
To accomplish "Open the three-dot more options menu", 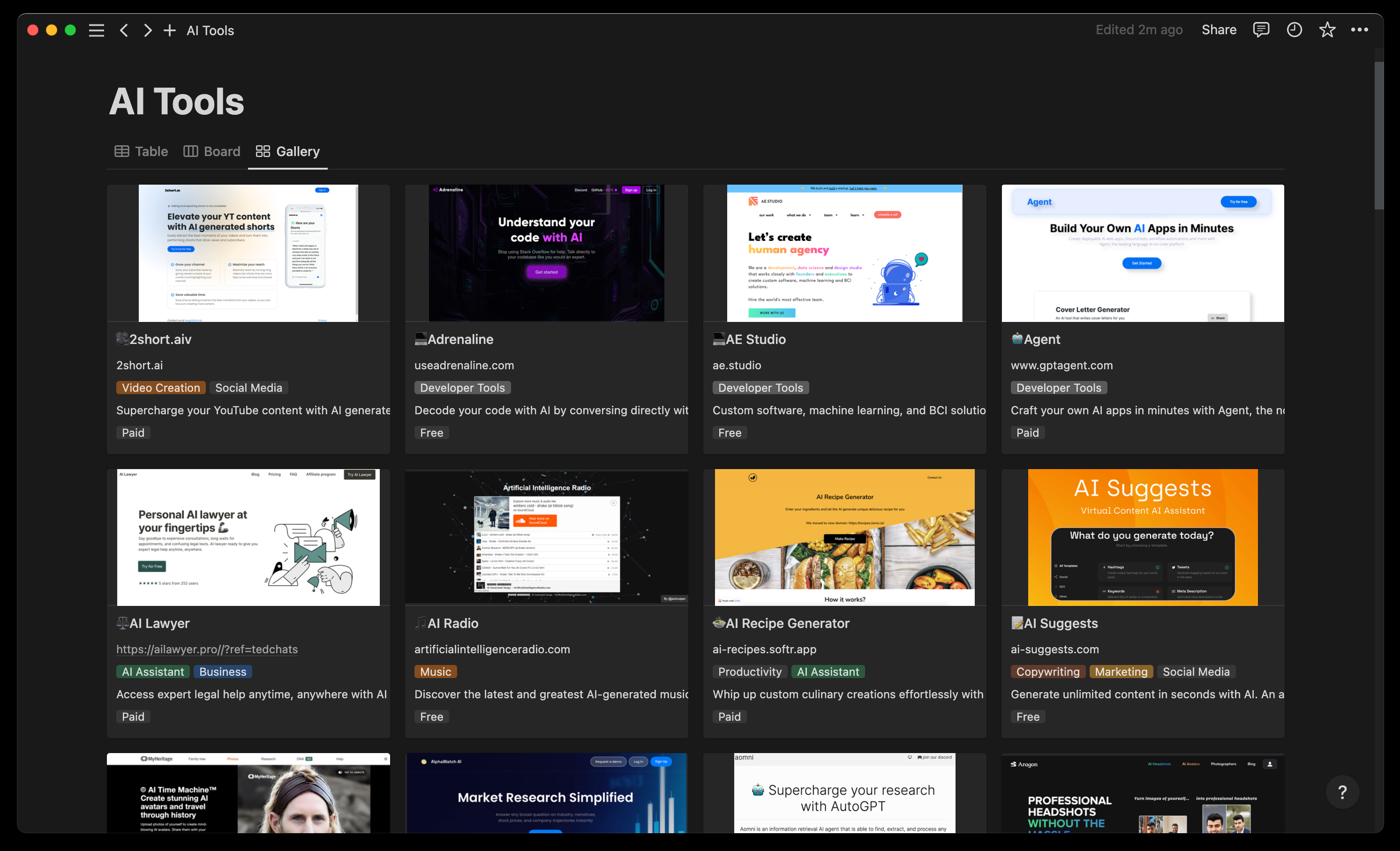I will pyautogui.click(x=1359, y=30).
